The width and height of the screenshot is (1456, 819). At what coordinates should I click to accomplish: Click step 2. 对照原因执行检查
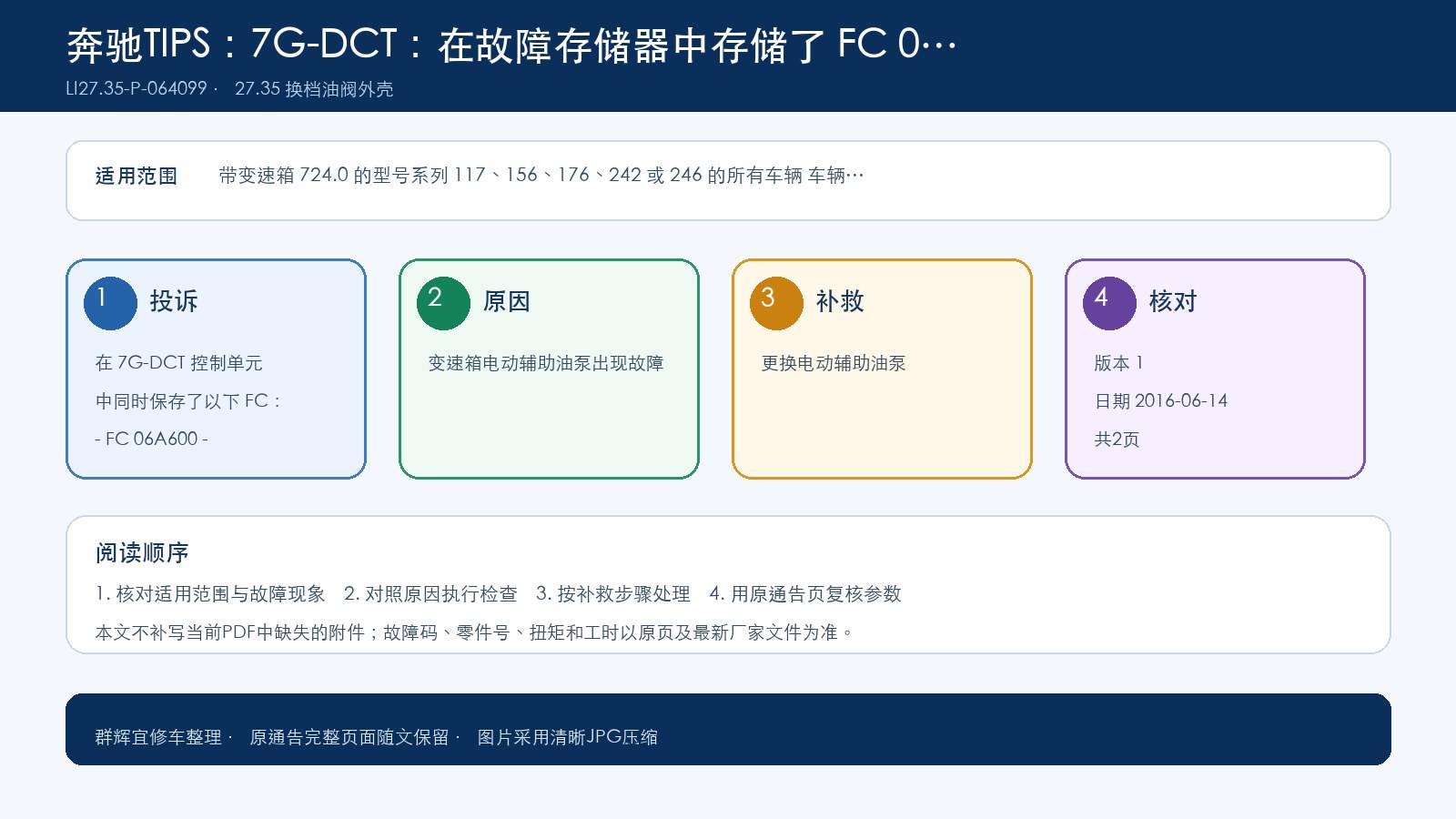(430, 594)
